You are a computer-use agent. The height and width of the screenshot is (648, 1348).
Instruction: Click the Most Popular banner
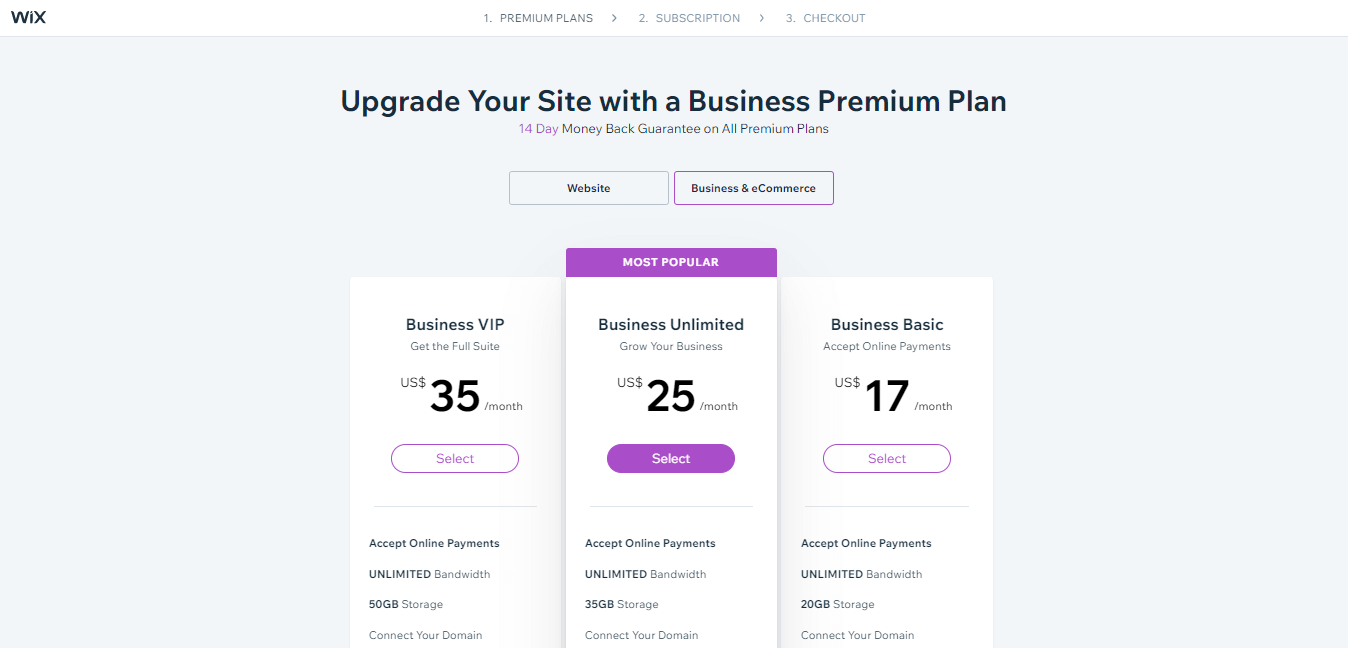pos(670,262)
